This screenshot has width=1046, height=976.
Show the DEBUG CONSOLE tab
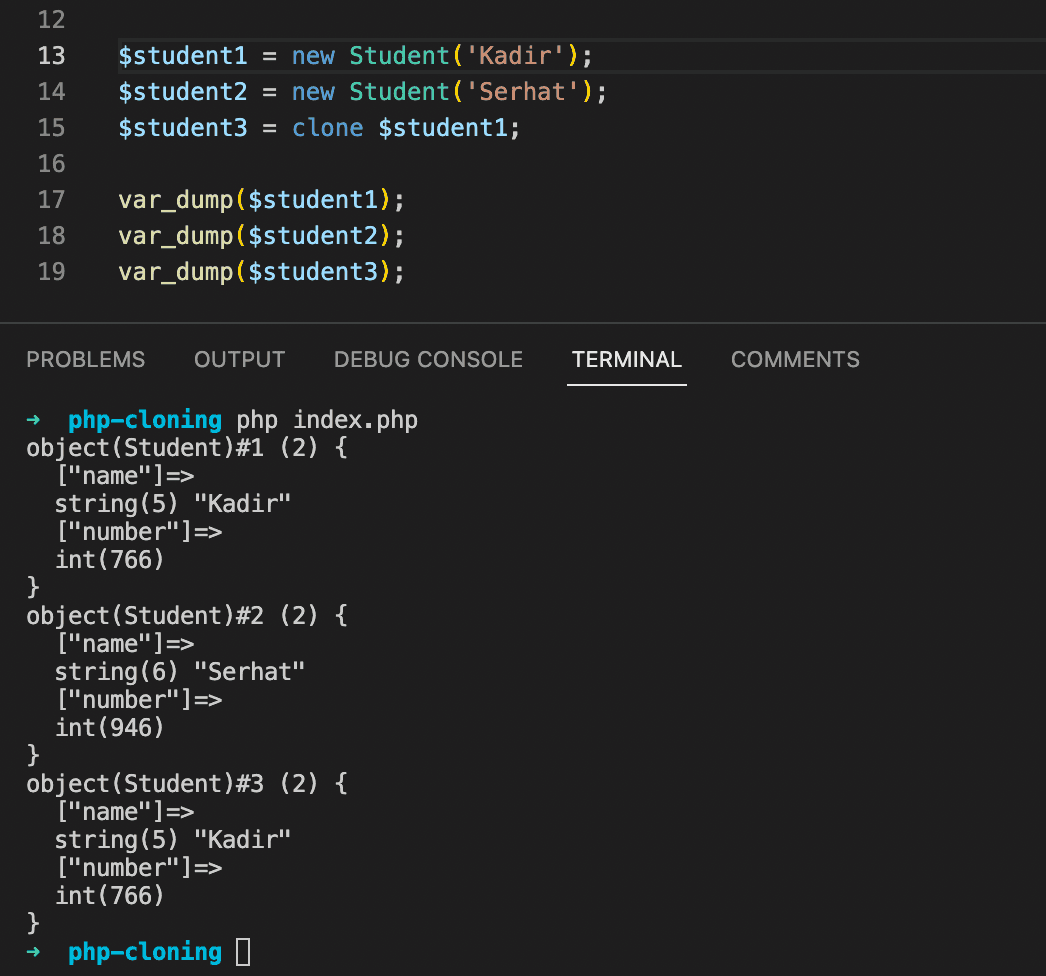tap(428, 360)
